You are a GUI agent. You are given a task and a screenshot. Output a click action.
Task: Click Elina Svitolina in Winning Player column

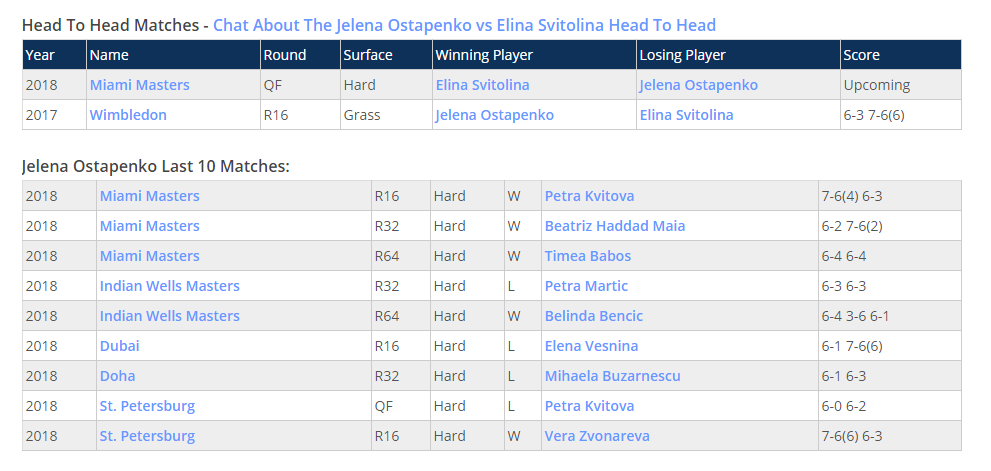pos(482,85)
